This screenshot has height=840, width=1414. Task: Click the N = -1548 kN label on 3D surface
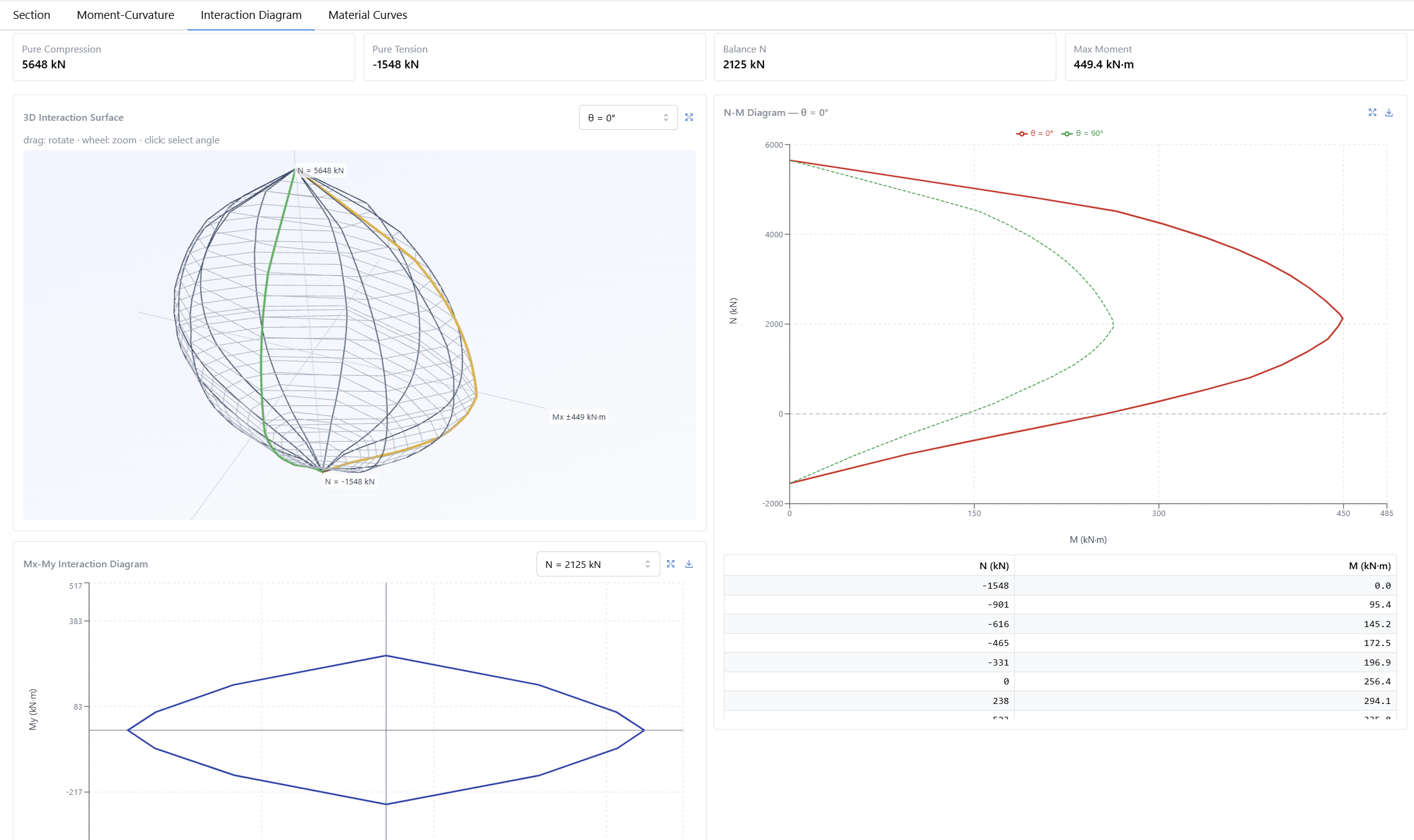350,482
